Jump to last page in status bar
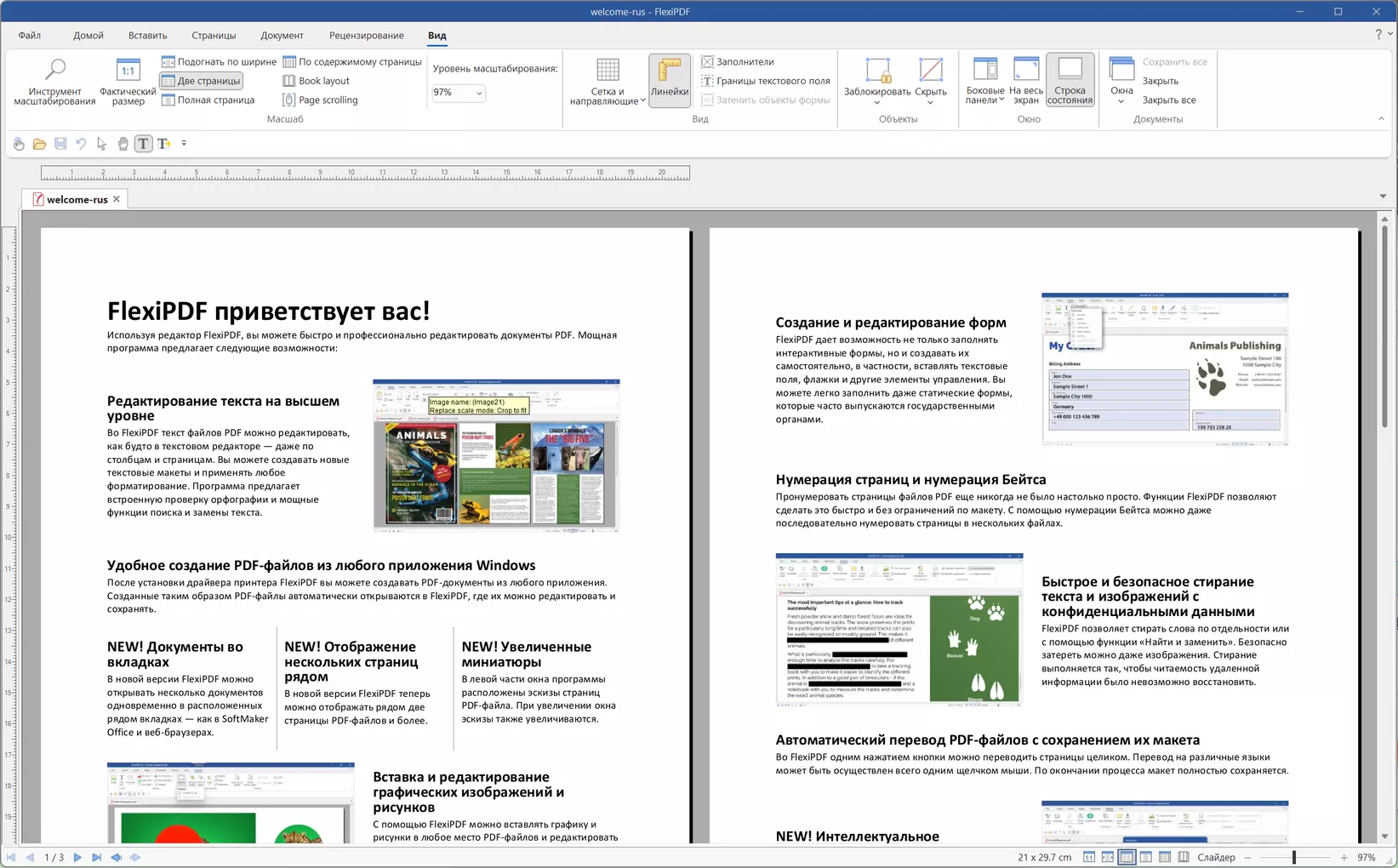The height and width of the screenshot is (868, 1398). coord(96,857)
